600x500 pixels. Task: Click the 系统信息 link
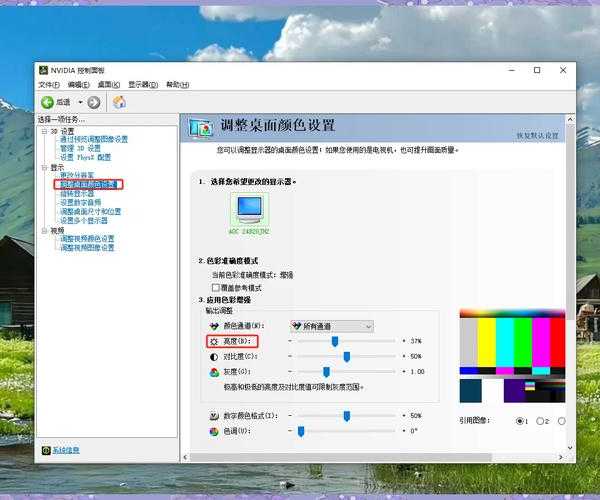point(66,450)
